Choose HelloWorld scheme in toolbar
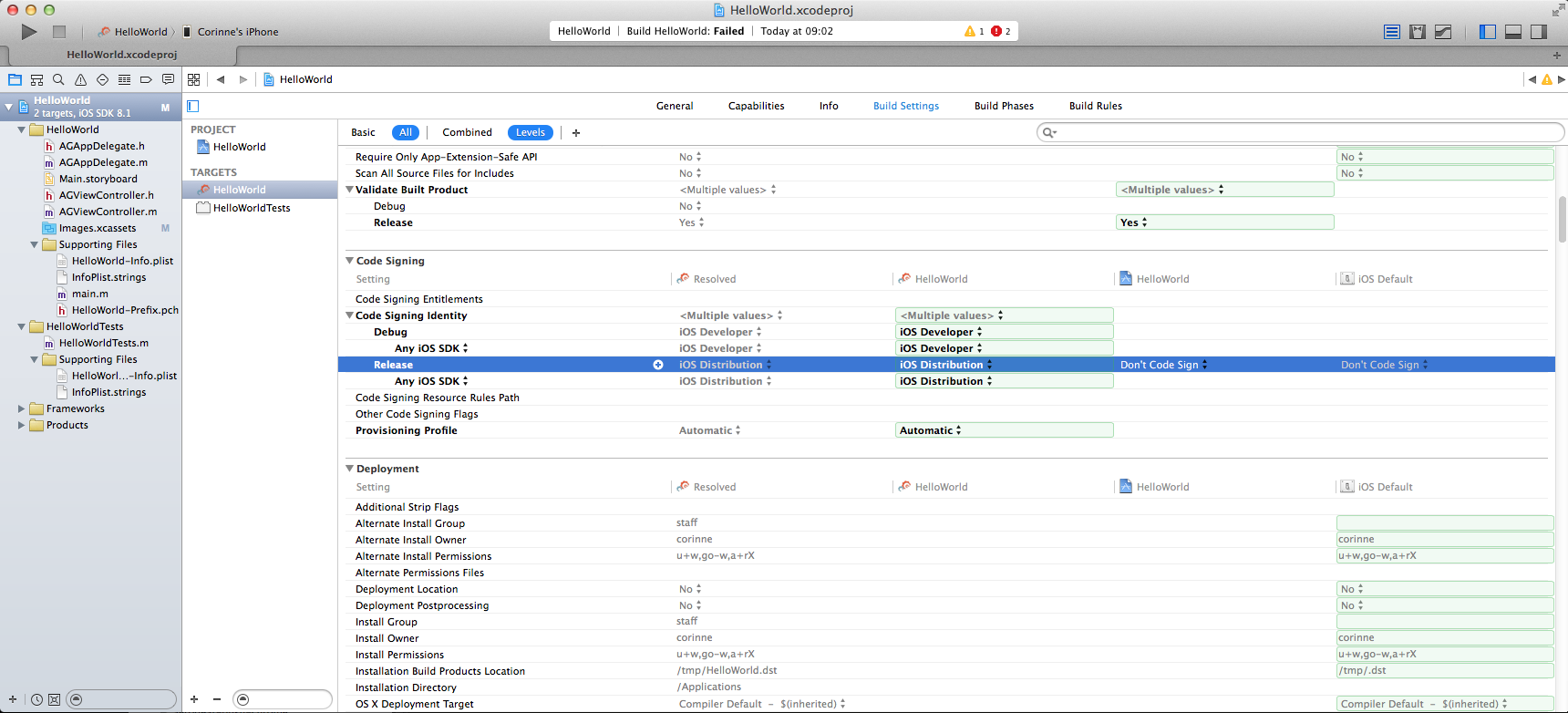Viewport: 1568px width, 713px height. click(133, 32)
